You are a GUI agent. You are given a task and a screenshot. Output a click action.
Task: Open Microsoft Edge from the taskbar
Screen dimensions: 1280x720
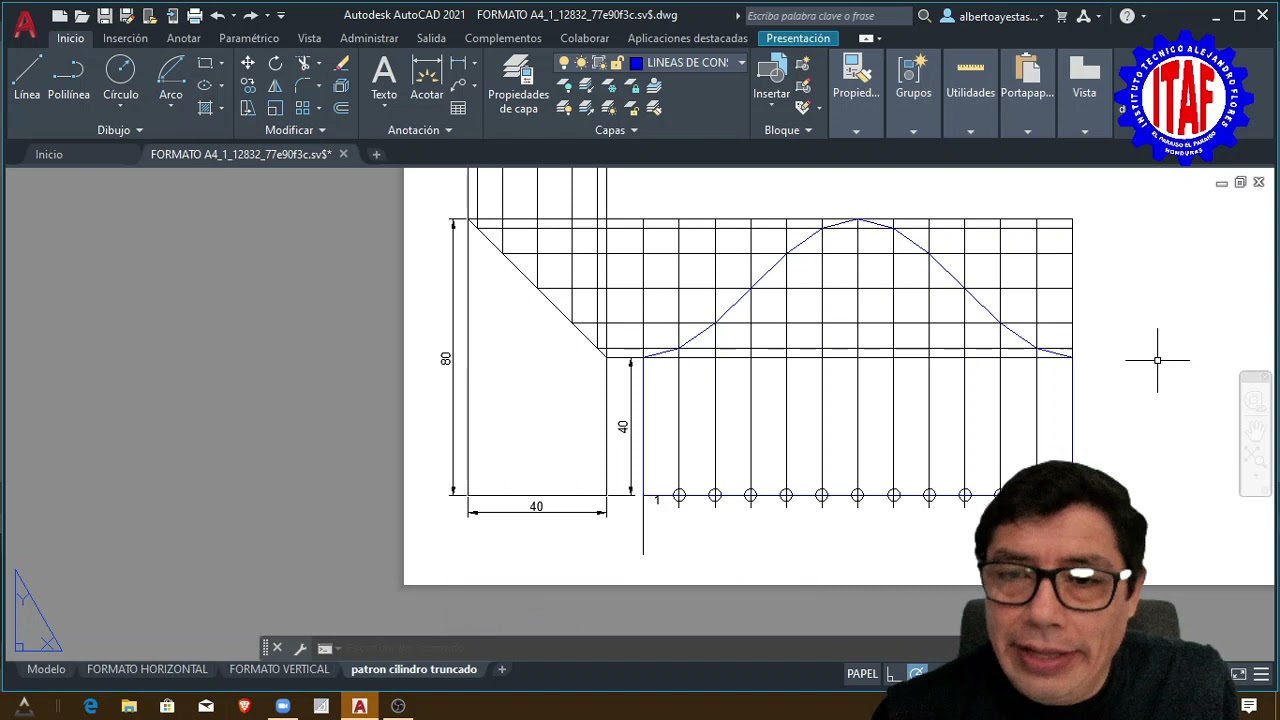91,706
